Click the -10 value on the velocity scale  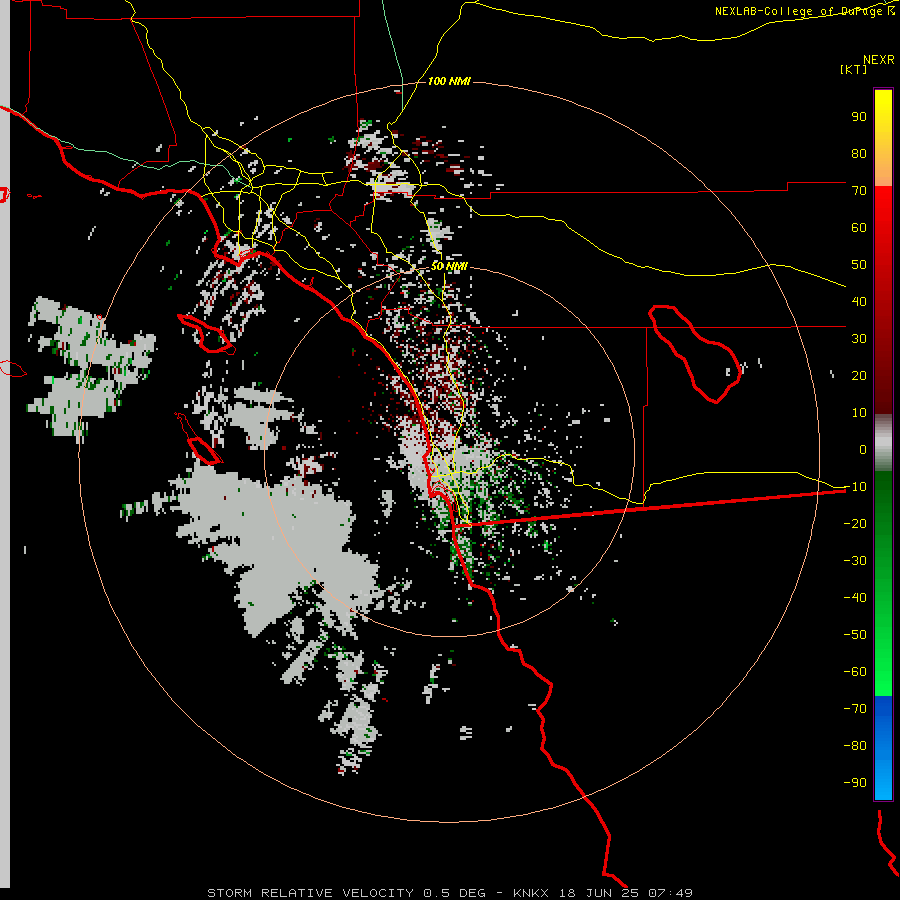click(x=855, y=487)
